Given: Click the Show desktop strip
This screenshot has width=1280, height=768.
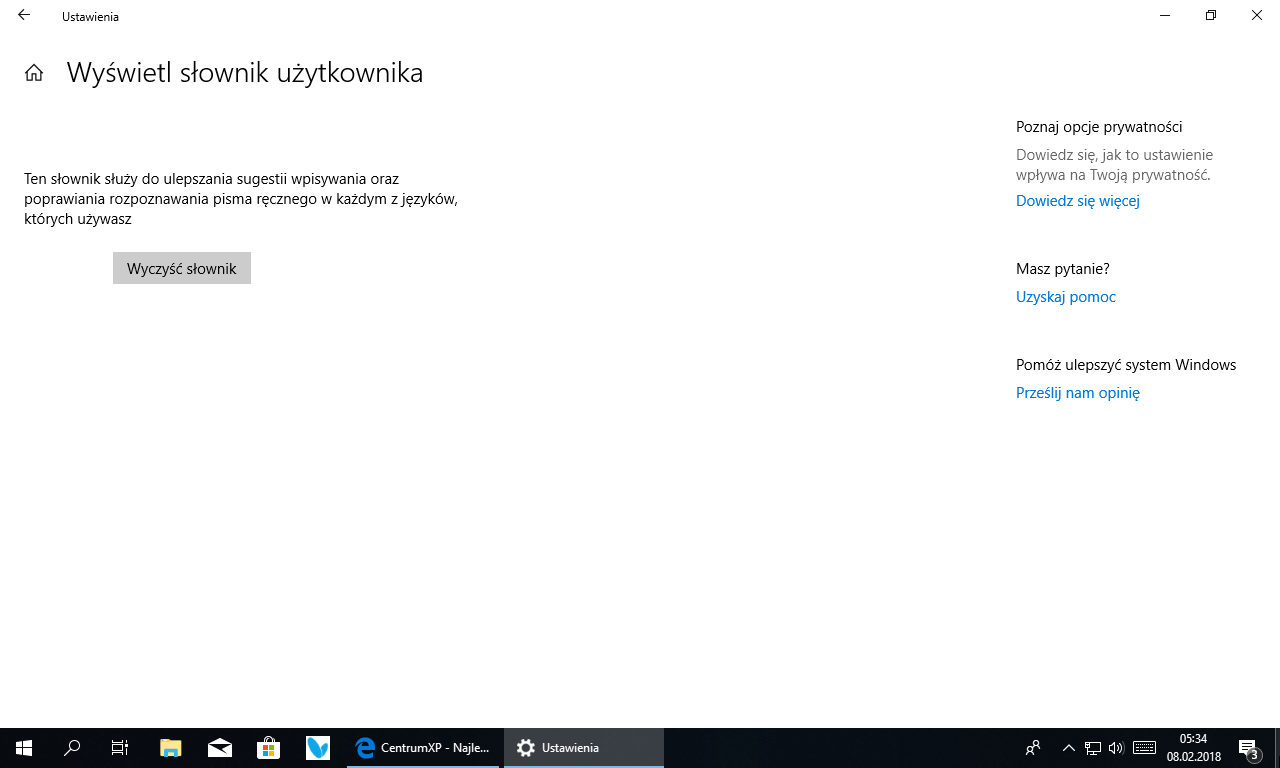Looking at the screenshot, I should click(1277, 748).
